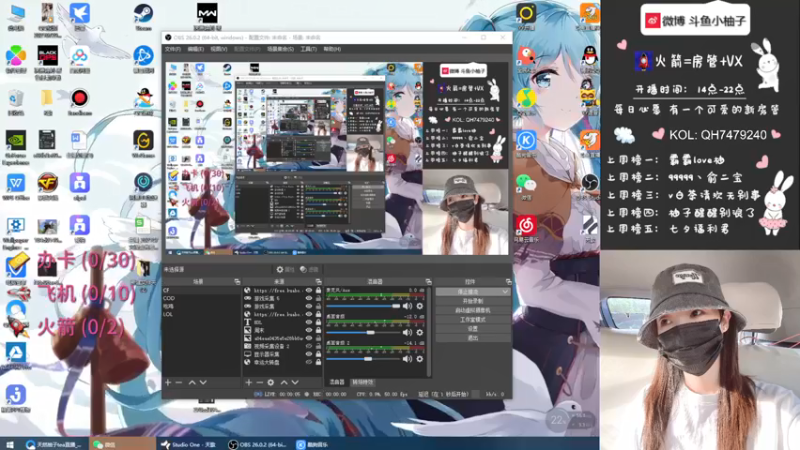The image size is (800, 450).
Task: Remove selected scene with minus icon
Action: click(179, 382)
